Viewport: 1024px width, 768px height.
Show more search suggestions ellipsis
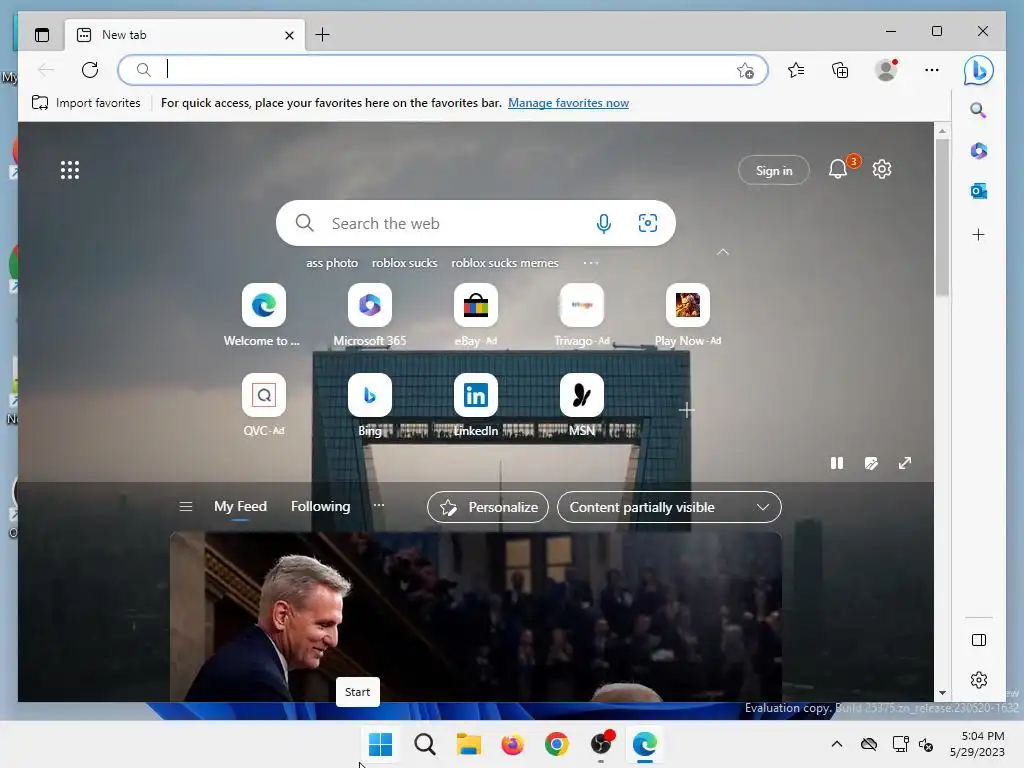point(591,263)
